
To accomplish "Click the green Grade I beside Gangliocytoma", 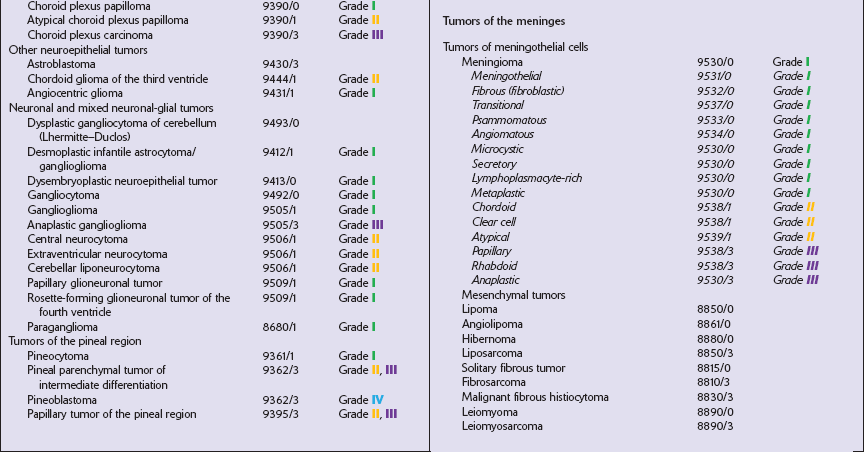I will pyautogui.click(x=357, y=195).
